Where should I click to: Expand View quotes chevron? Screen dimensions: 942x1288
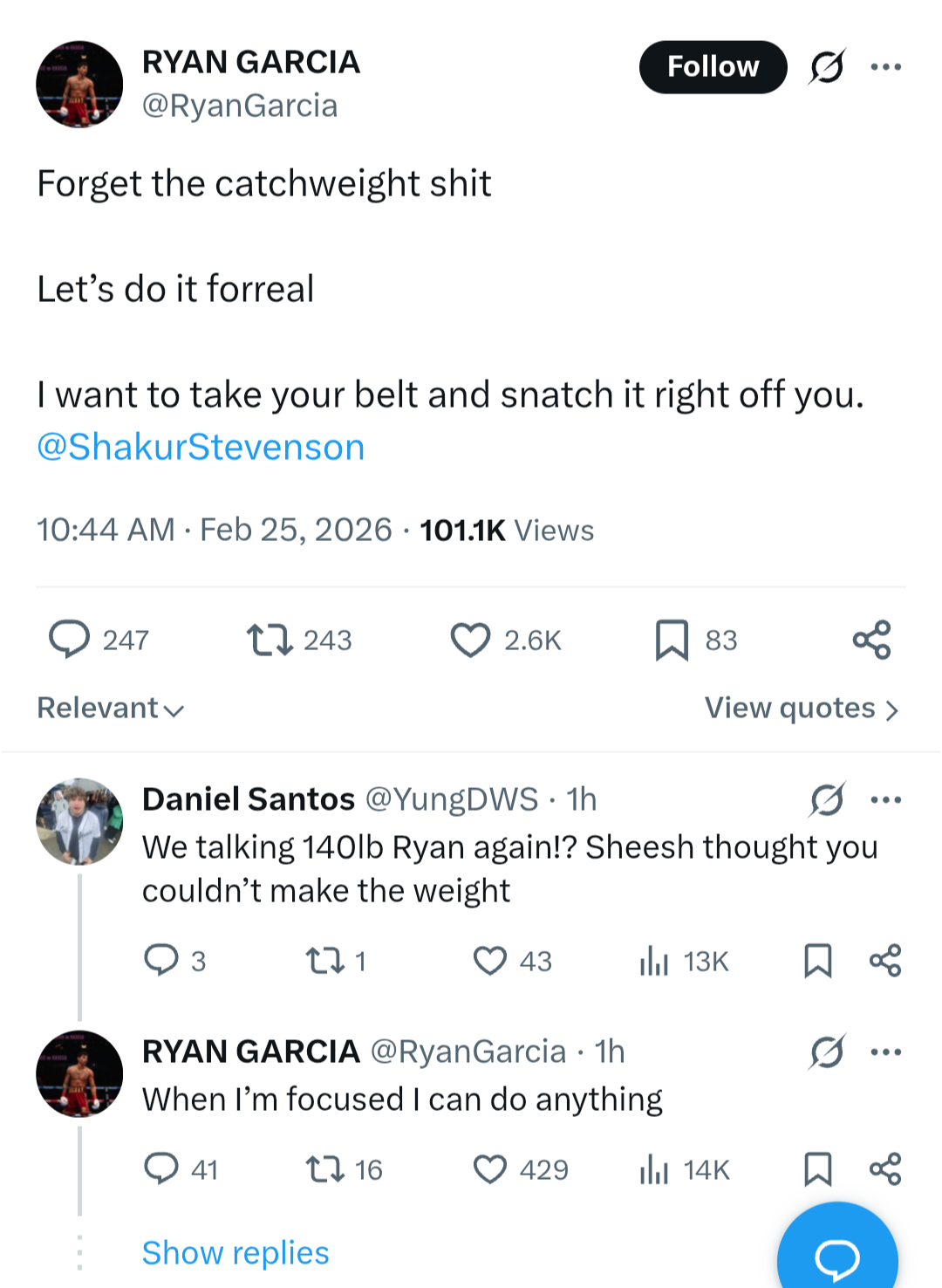tap(891, 709)
